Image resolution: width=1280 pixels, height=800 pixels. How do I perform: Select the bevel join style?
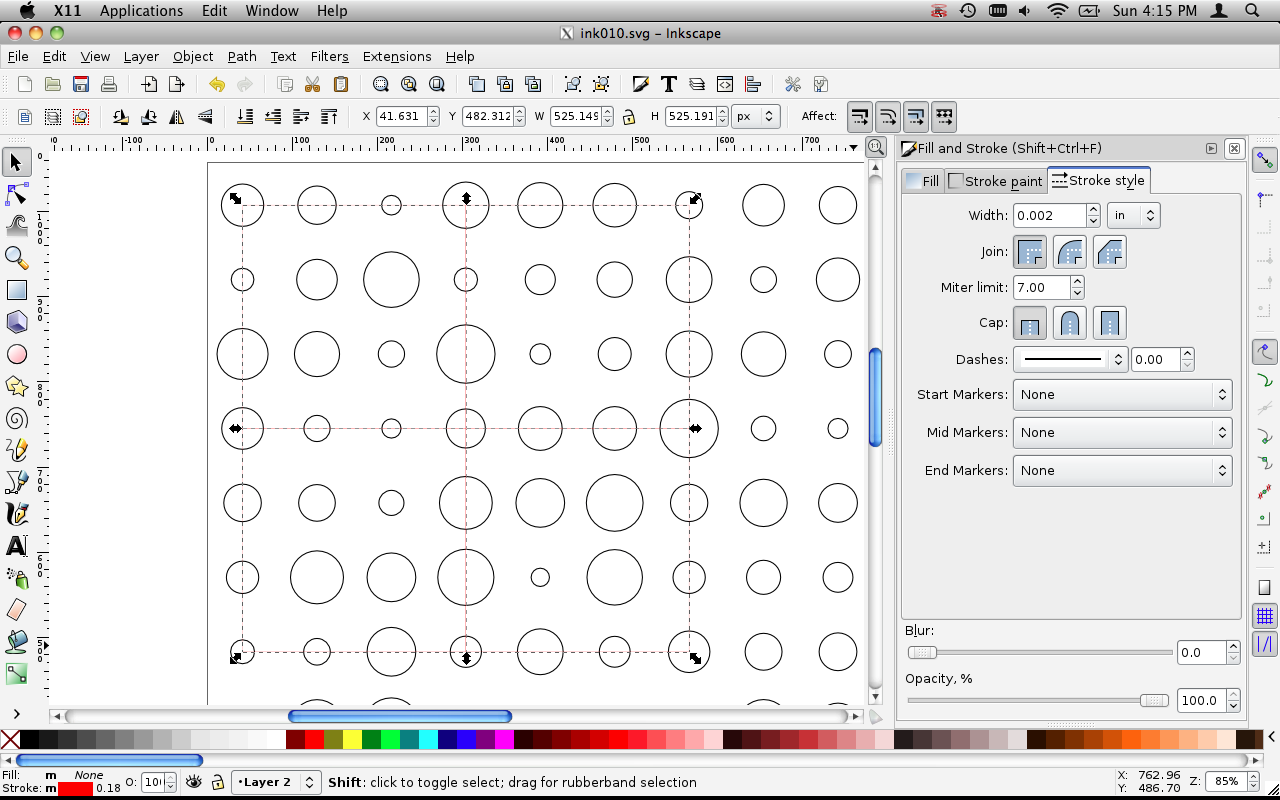click(1110, 252)
